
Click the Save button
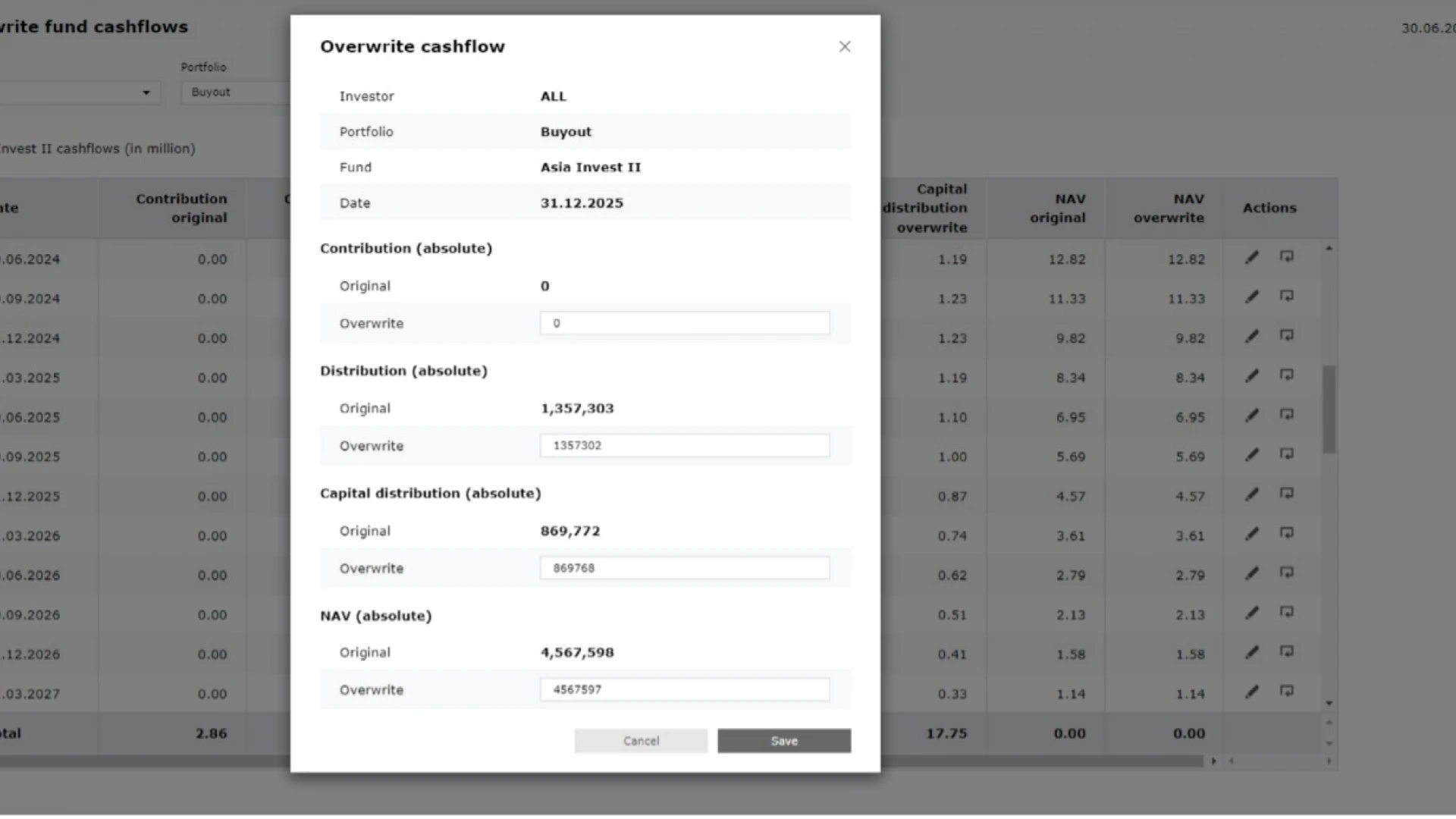(x=783, y=741)
